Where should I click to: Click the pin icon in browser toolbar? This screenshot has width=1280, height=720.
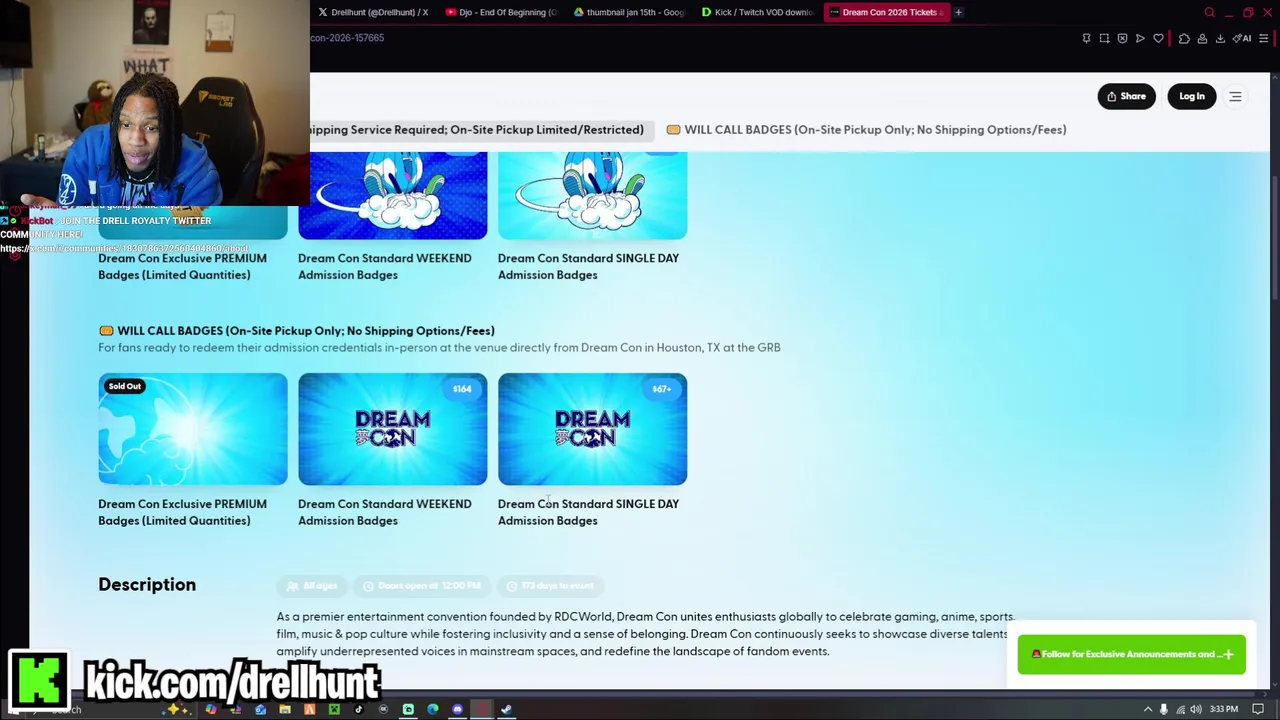tap(1086, 38)
